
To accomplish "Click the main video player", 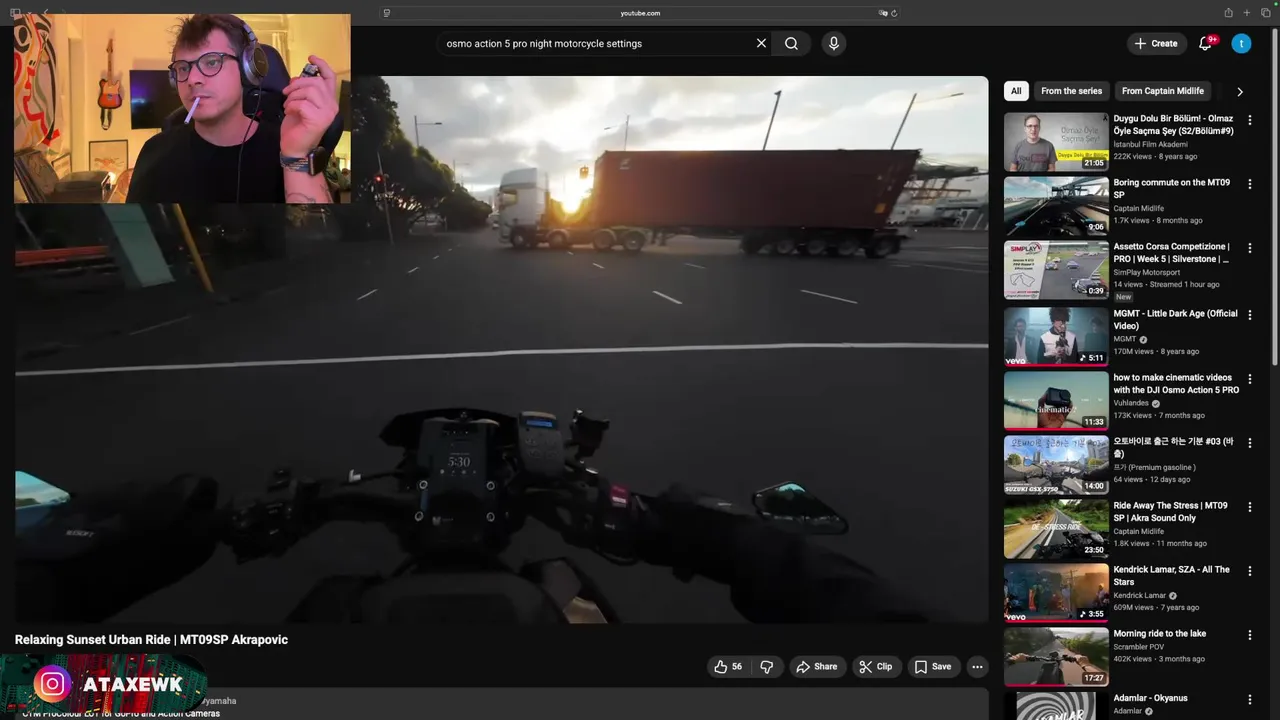I will (x=501, y=349).
